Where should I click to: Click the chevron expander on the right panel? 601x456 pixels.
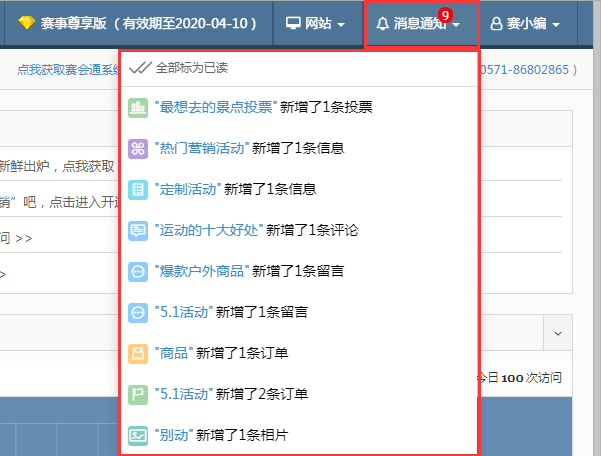pos(558,332)
